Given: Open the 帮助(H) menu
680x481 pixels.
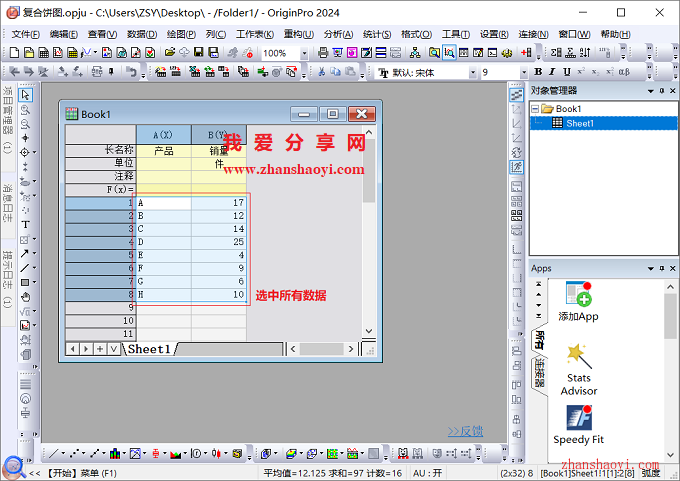Looking at the screenshot, I should point(615,34).
